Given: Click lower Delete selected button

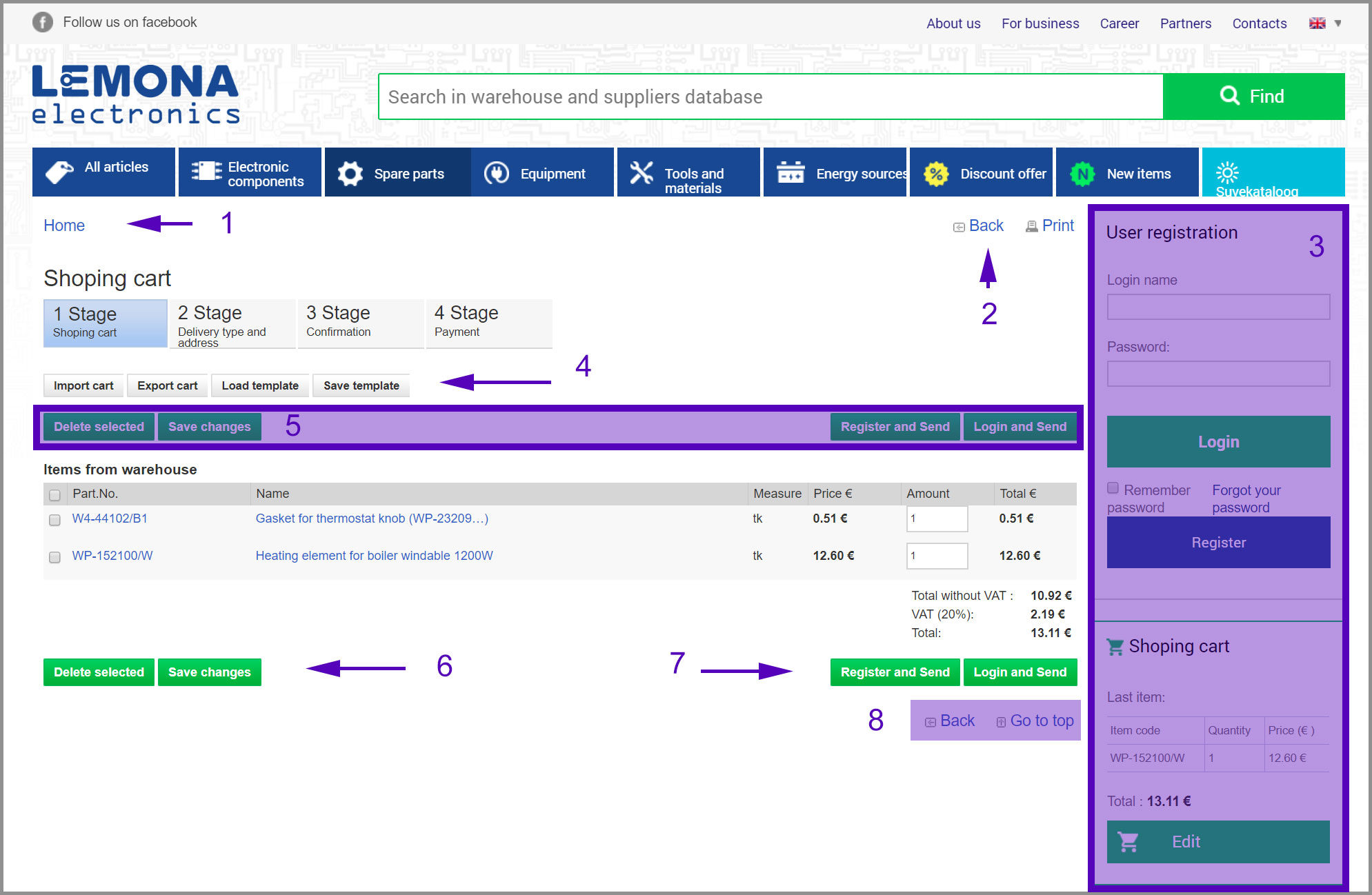Looking at the screenshot, I should [x=99, y=672].
